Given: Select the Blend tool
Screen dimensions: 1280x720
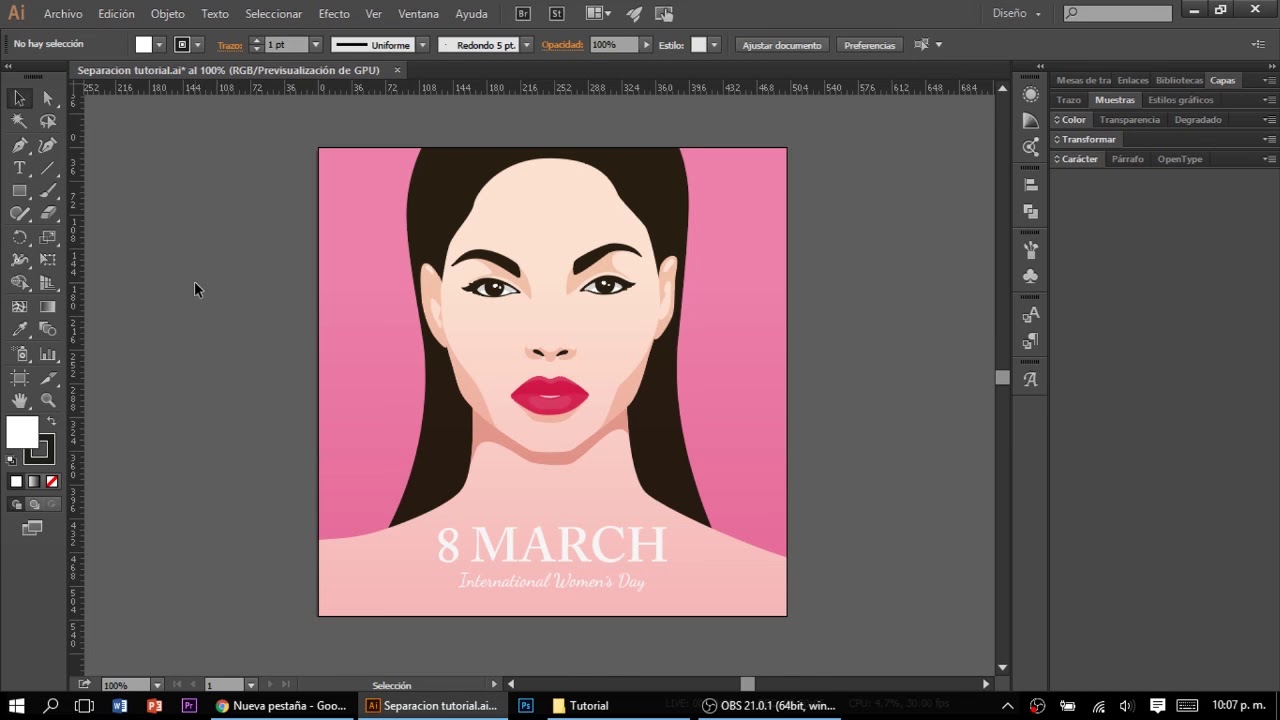Looking at the screenshot, I should click(48, 329).
